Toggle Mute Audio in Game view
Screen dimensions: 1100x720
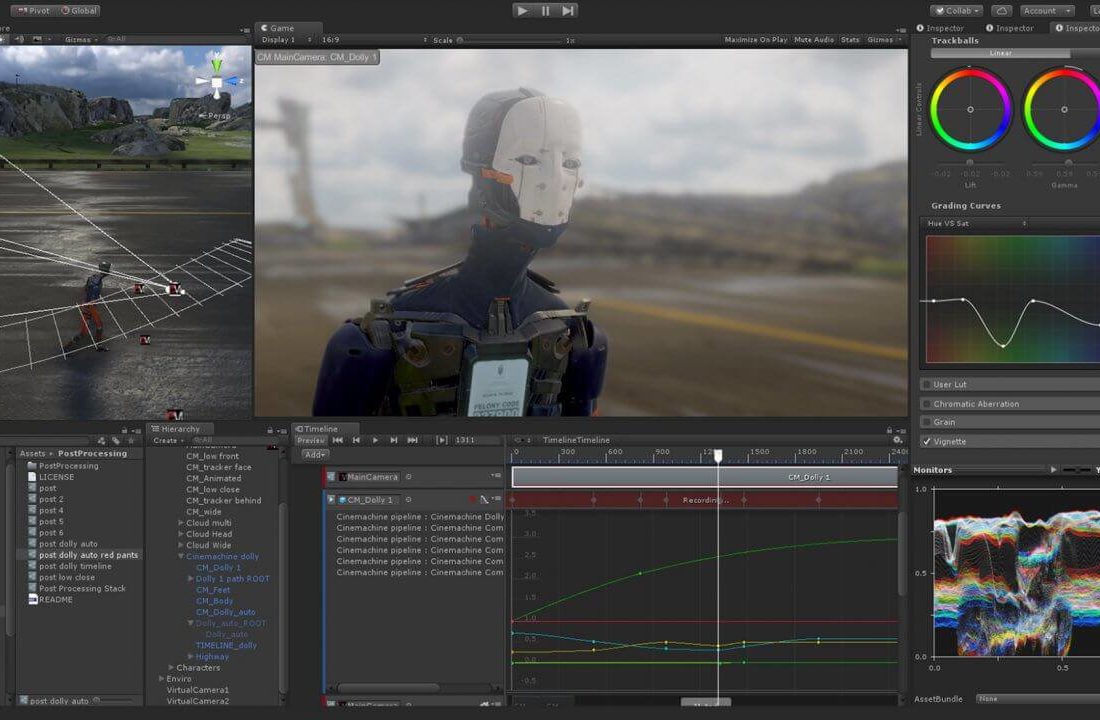(814, 40)
